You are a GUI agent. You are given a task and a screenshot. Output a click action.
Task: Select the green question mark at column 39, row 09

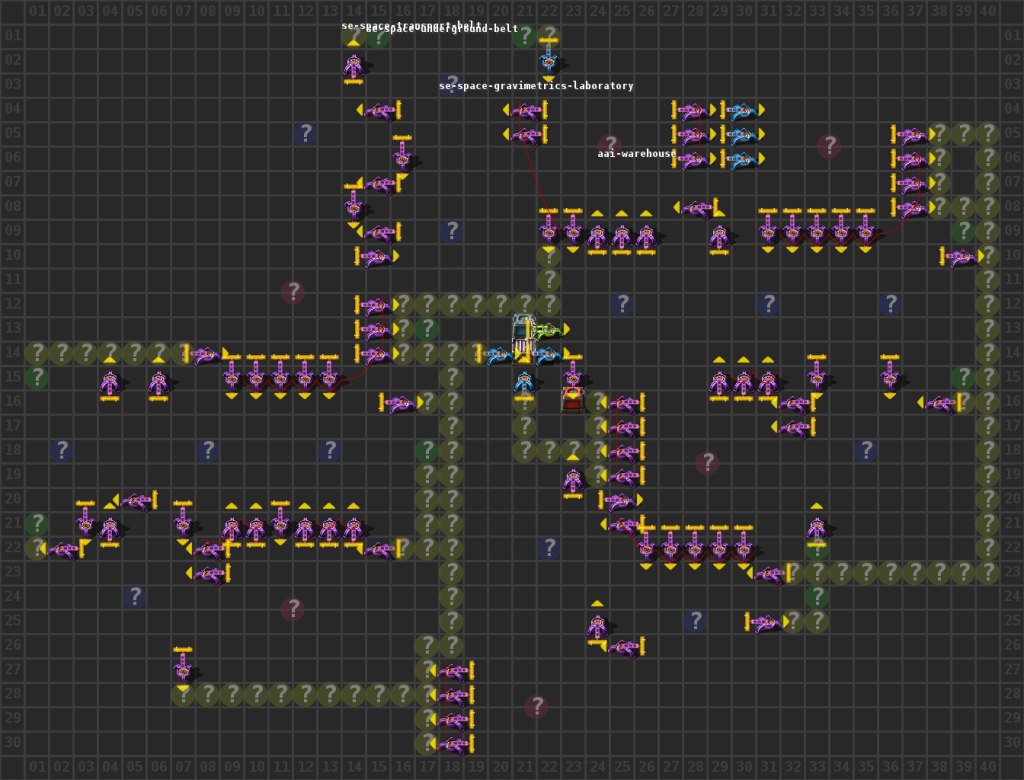[x=963, y=231]
